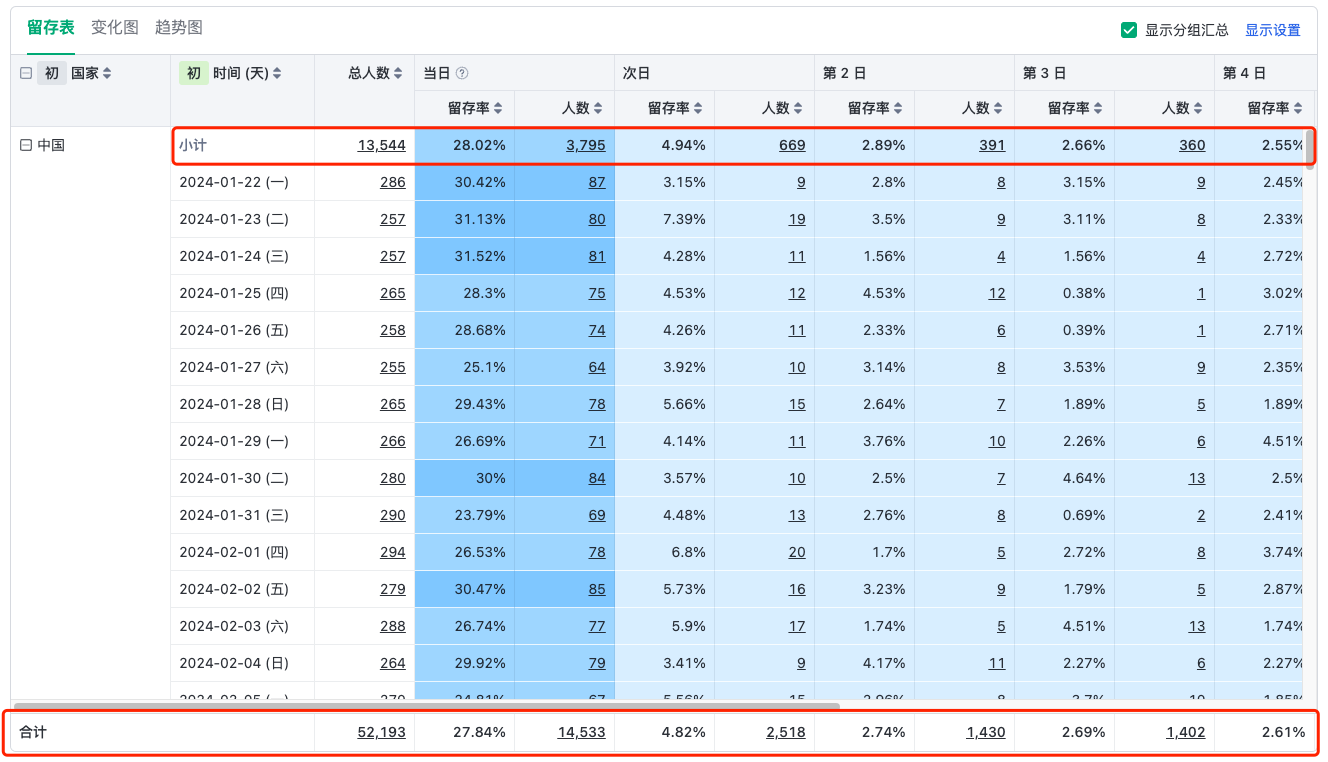The height and width of the screenshot is (762, 1328).
Task: Open the 13,544 subtotal link
Action: (384, 145)
